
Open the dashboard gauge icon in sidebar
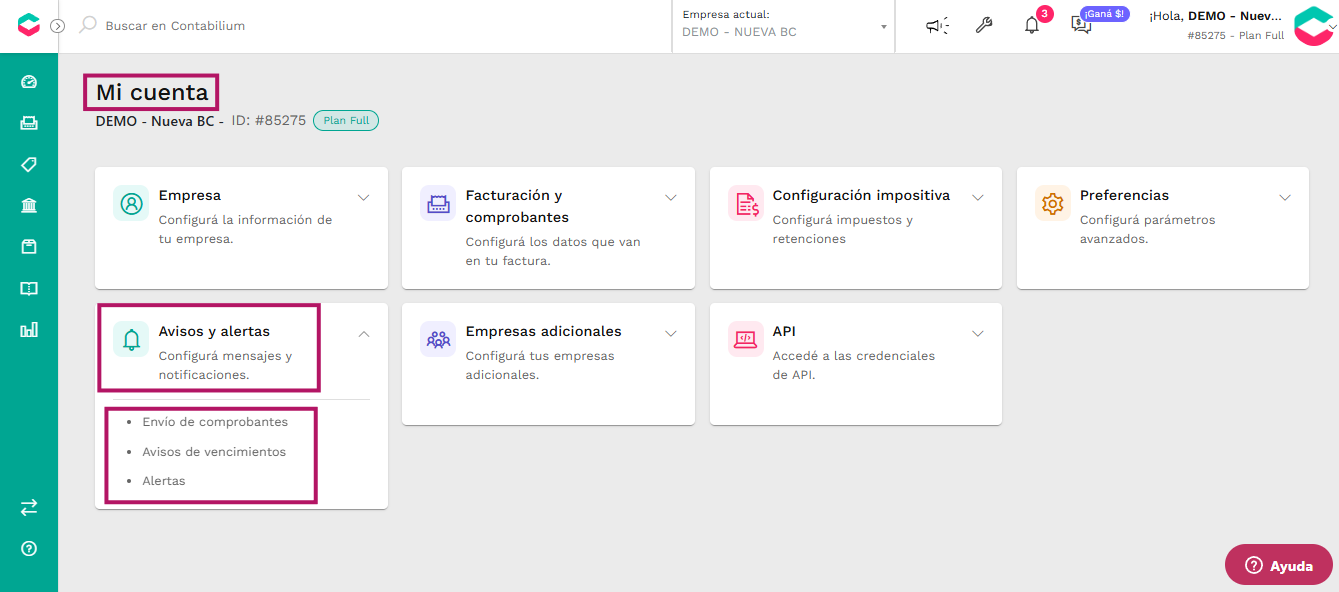tap(29, 82)
